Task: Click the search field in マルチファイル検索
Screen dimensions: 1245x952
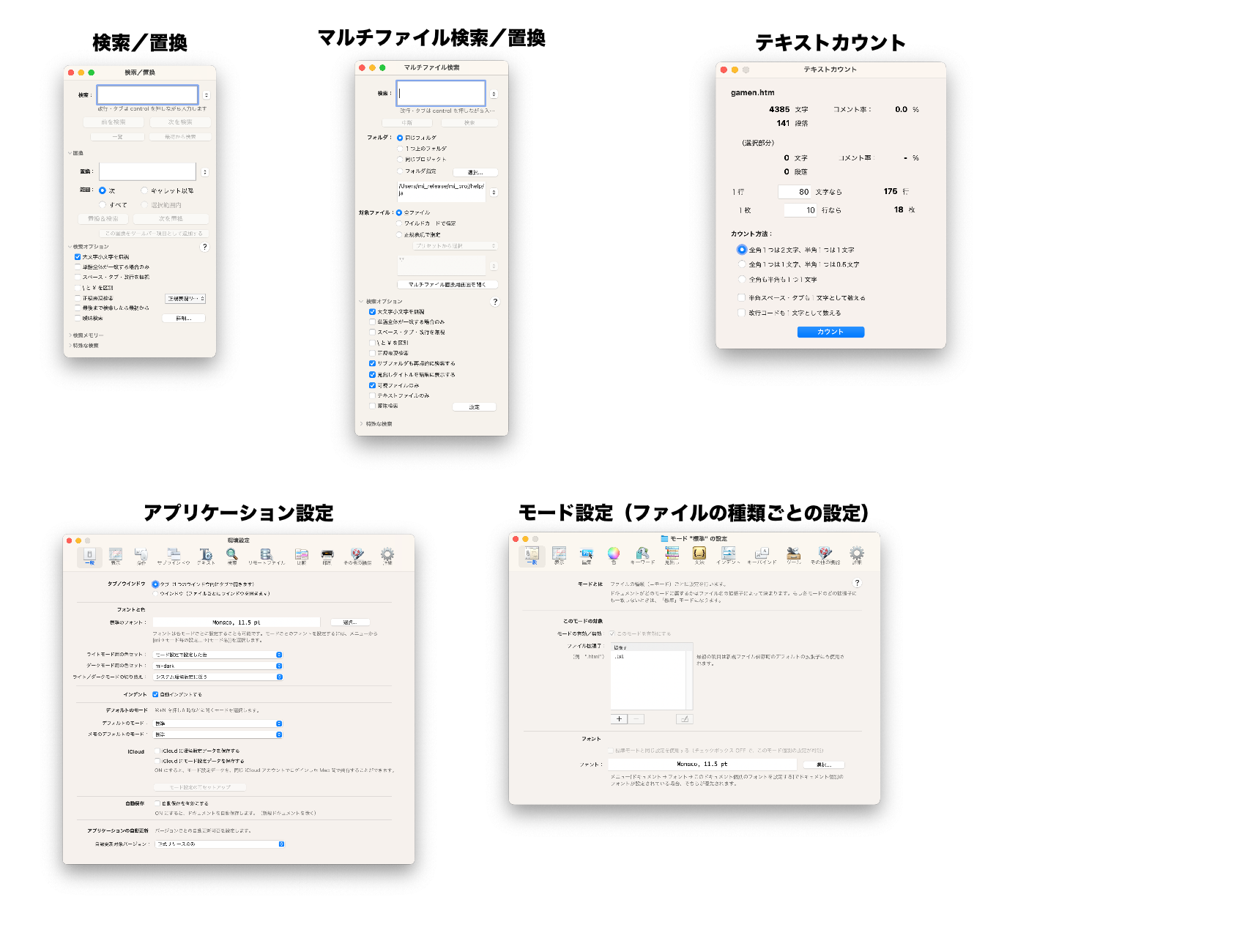Action: click(441, 94)
